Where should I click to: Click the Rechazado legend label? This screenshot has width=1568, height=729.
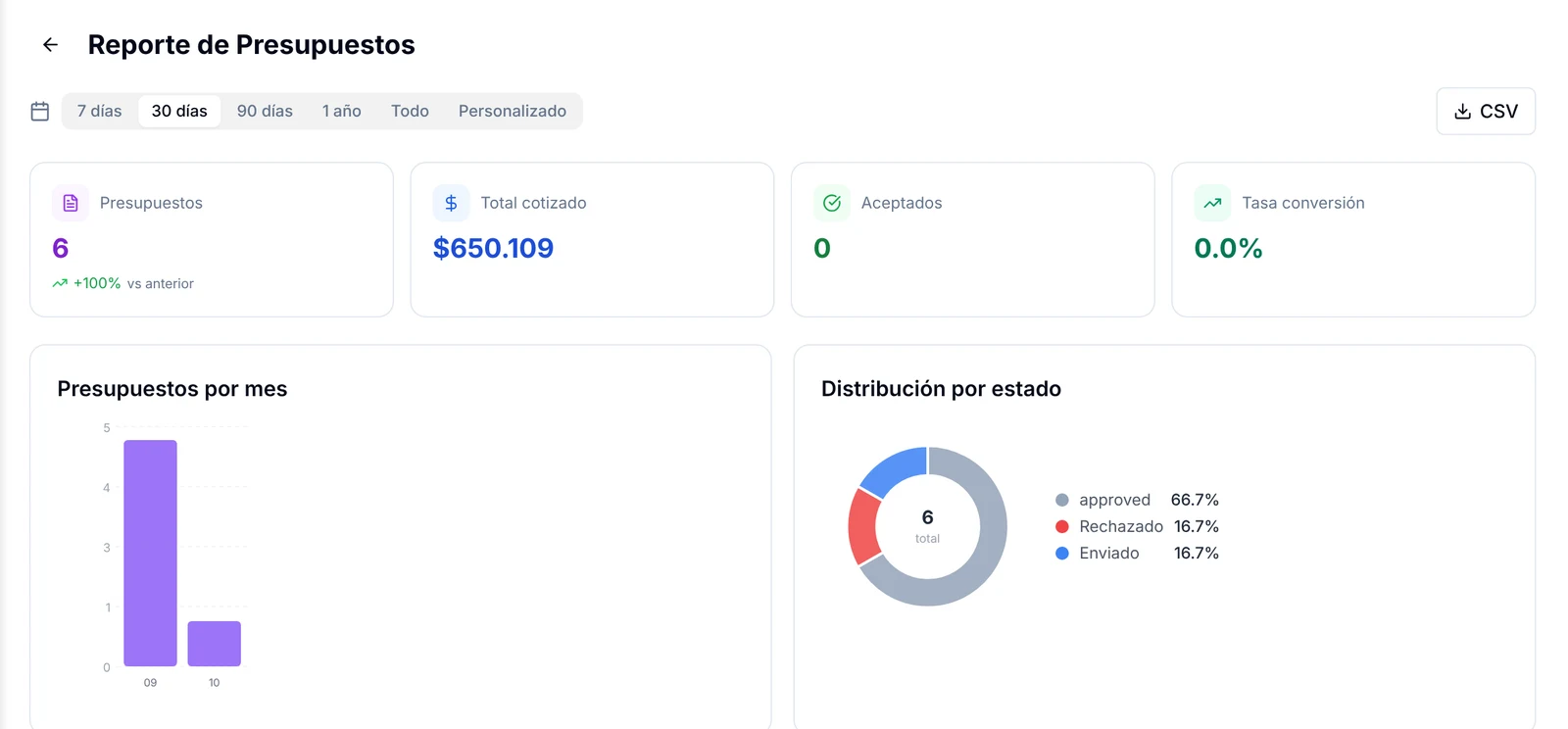pos(1121,526)
